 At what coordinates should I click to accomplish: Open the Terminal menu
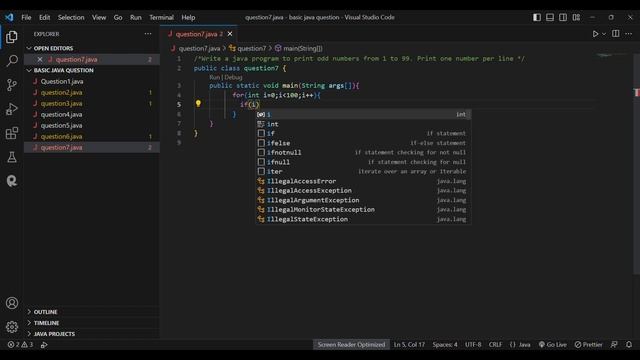[x=161, y=18]
